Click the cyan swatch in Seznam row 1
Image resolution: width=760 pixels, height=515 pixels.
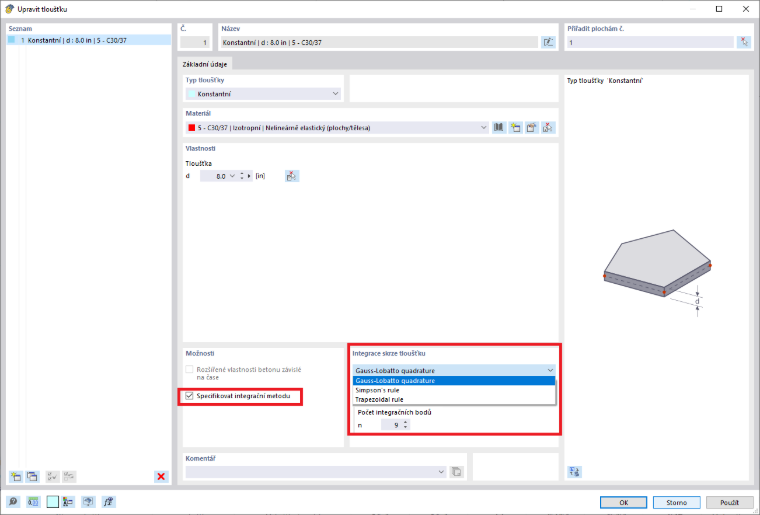click(12, 40)
